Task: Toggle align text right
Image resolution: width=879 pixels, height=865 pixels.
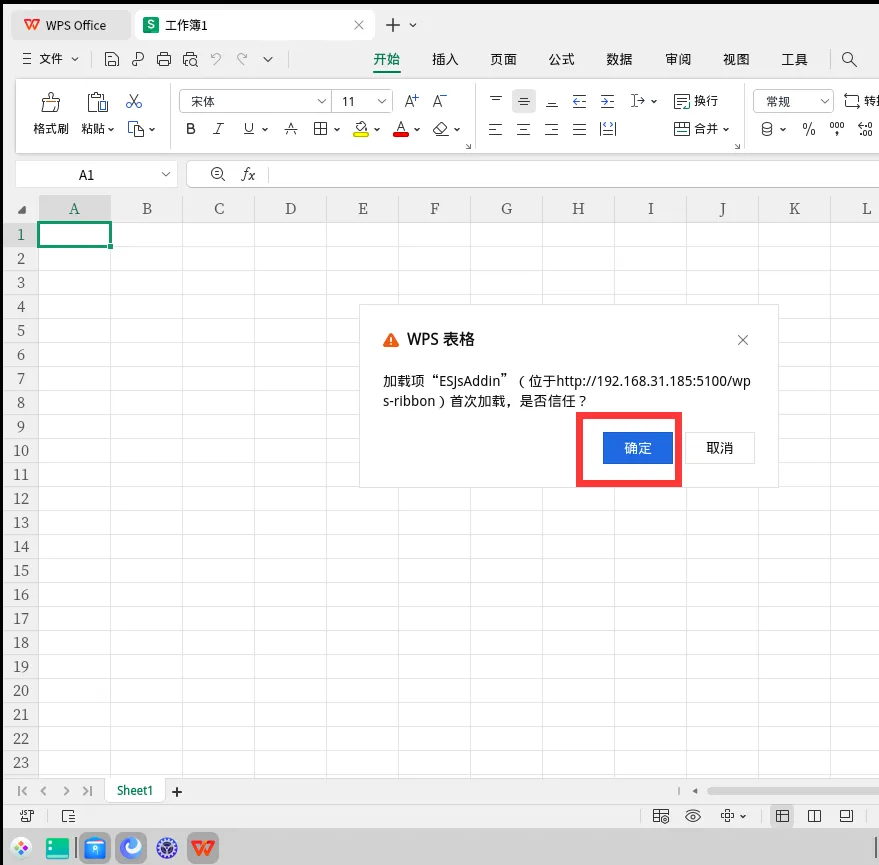Action: pos(551,129)
